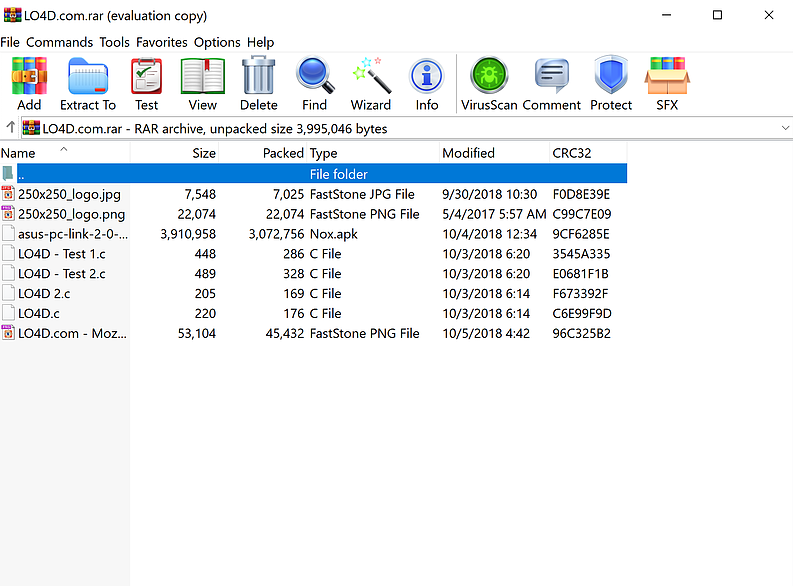Open the Commands menu
The height and width of the screenshot is (586, 793).
60,42
